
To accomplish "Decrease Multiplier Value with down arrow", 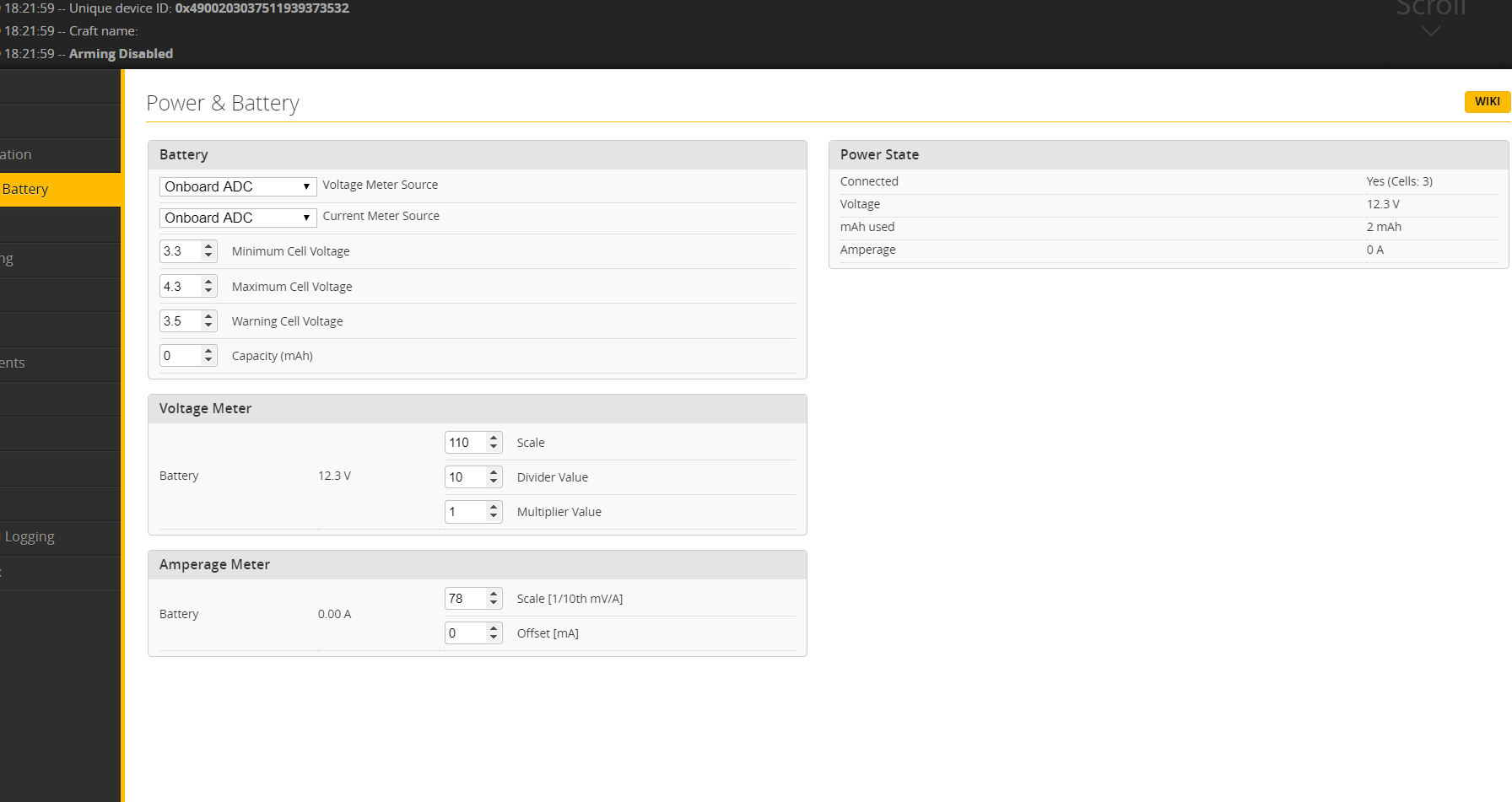I will click(494, 516).
